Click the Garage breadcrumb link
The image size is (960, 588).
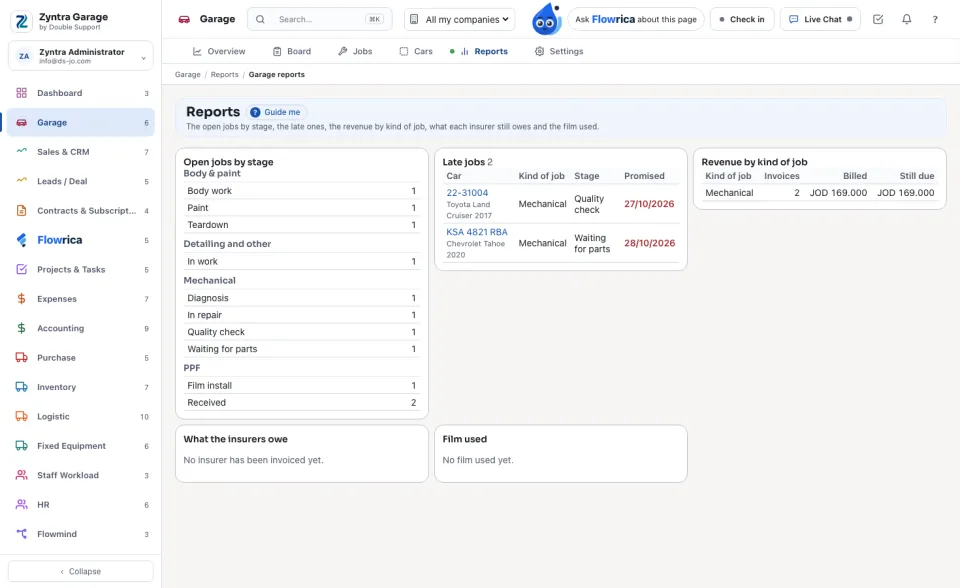point(187,75)
